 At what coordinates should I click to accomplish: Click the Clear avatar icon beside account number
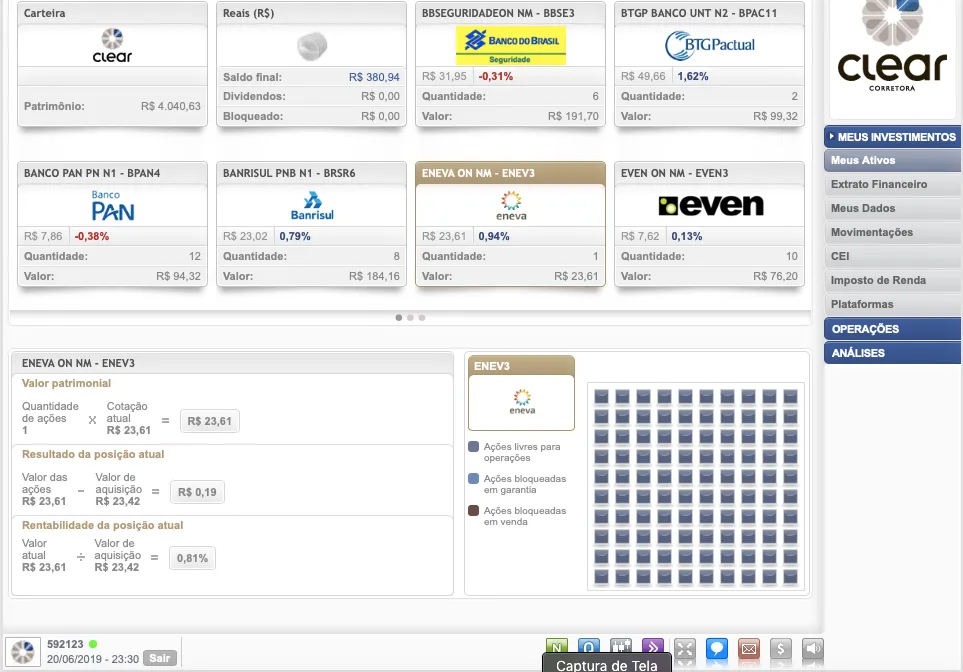pos(24,651)
